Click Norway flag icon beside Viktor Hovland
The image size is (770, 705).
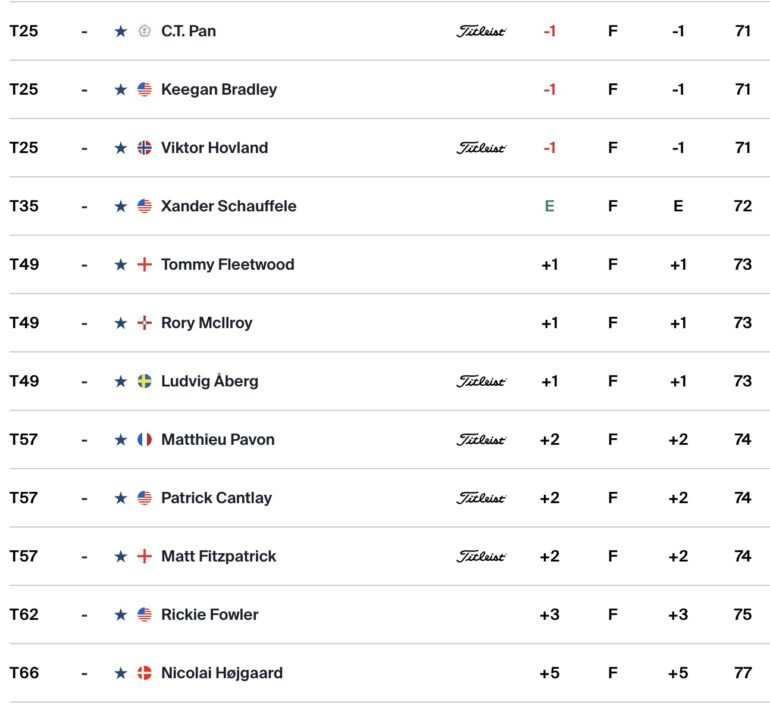(144, 148)
